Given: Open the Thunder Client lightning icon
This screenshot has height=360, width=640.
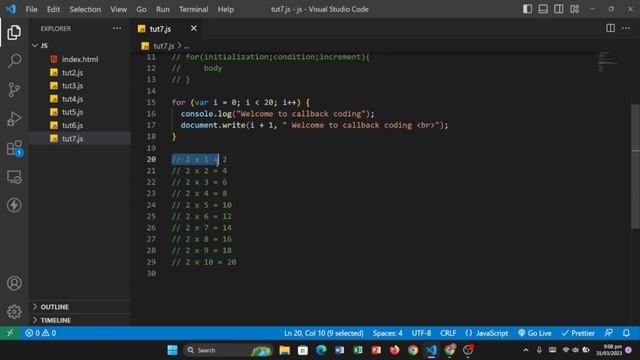Looking at the screenshot, I should [x=14, y=205].
